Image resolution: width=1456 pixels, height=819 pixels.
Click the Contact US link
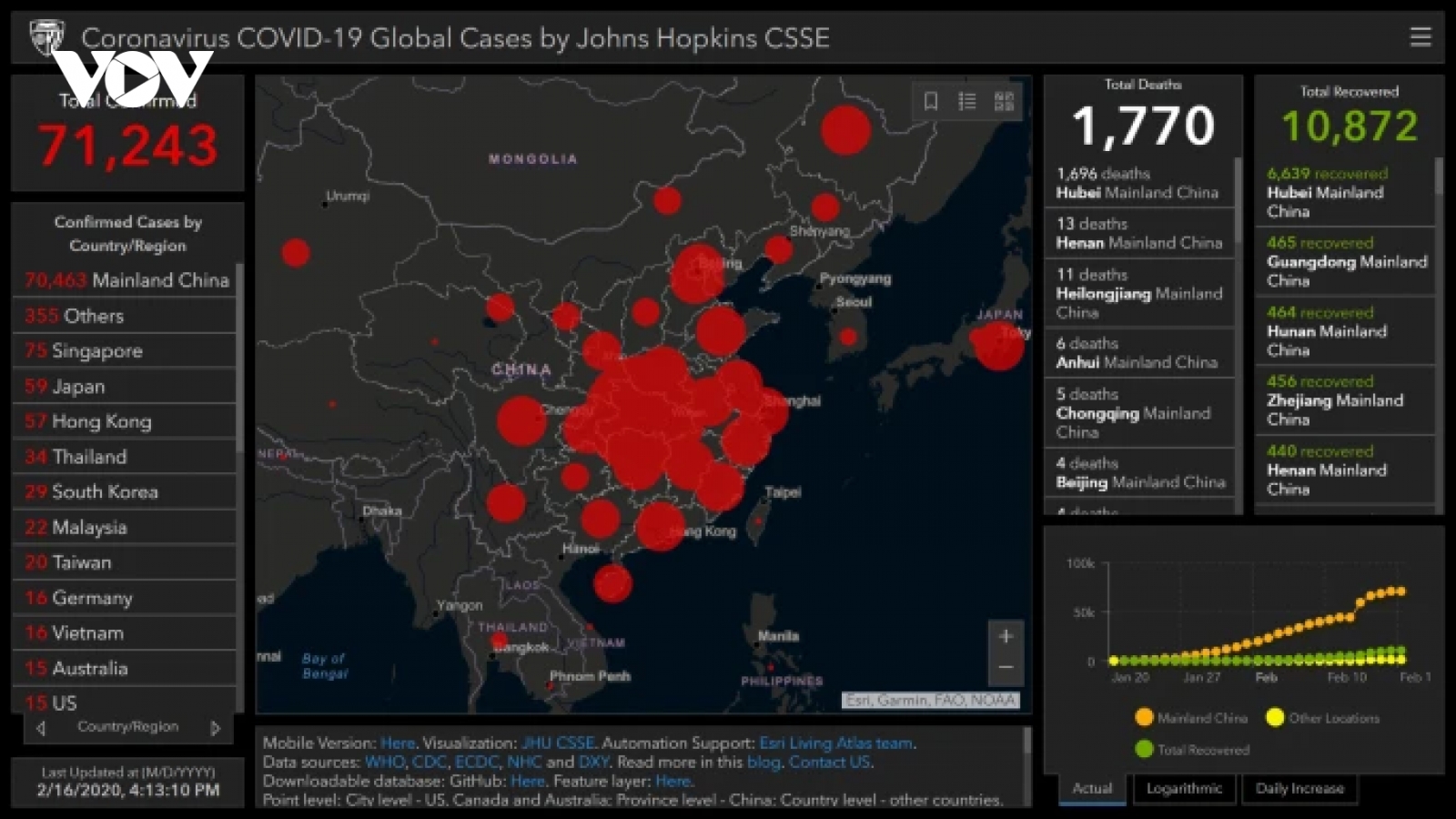click(829, 762)
